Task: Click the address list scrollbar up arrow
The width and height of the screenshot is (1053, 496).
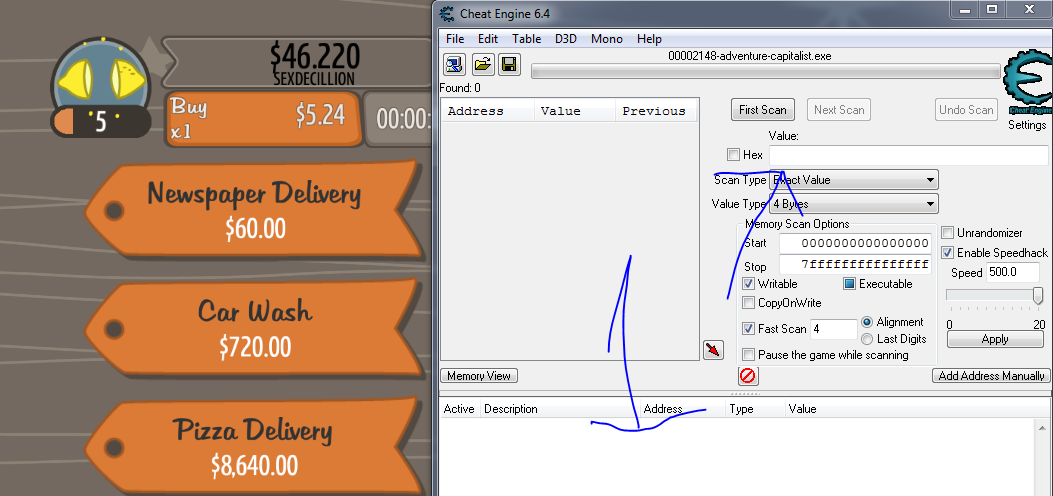Action: click(1043, 428)
